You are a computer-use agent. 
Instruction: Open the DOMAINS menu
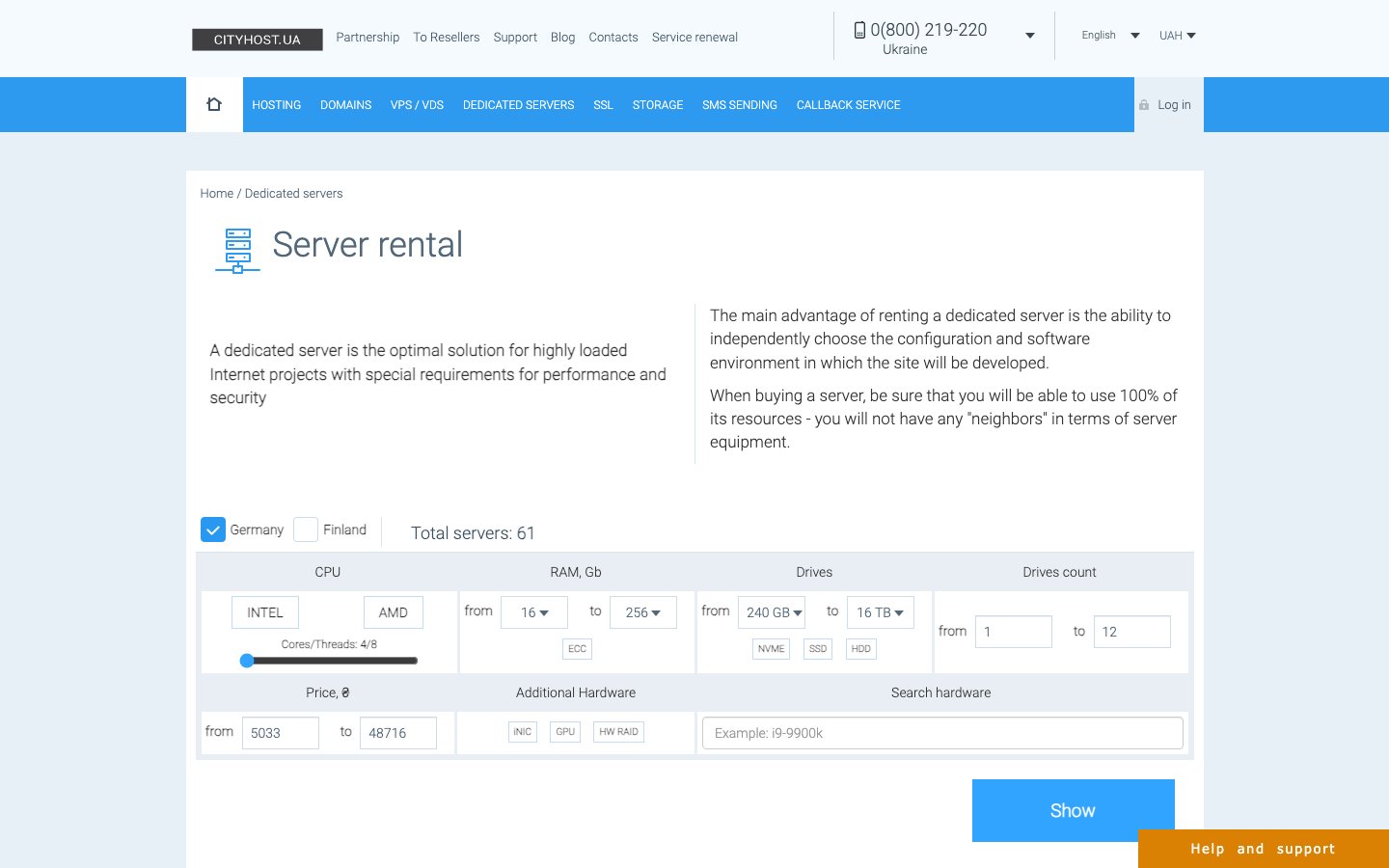pyautogui.click(x=346, y=105)
